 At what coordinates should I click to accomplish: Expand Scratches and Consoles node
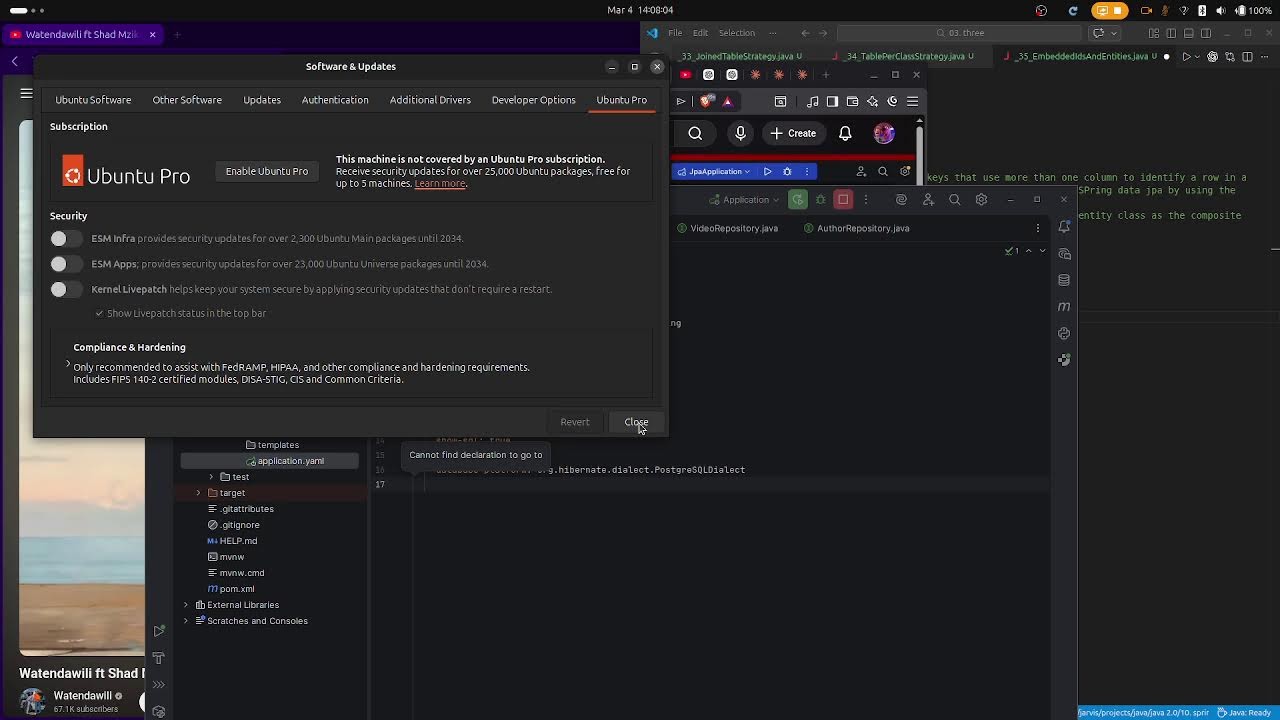tap(185, 621)
